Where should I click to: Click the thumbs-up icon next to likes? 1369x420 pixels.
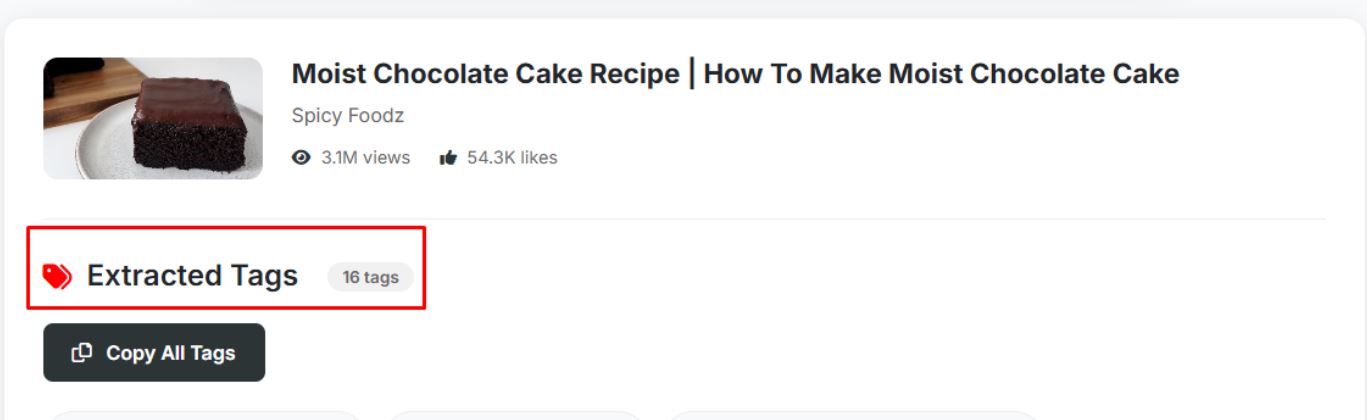(x=448, y=157)
